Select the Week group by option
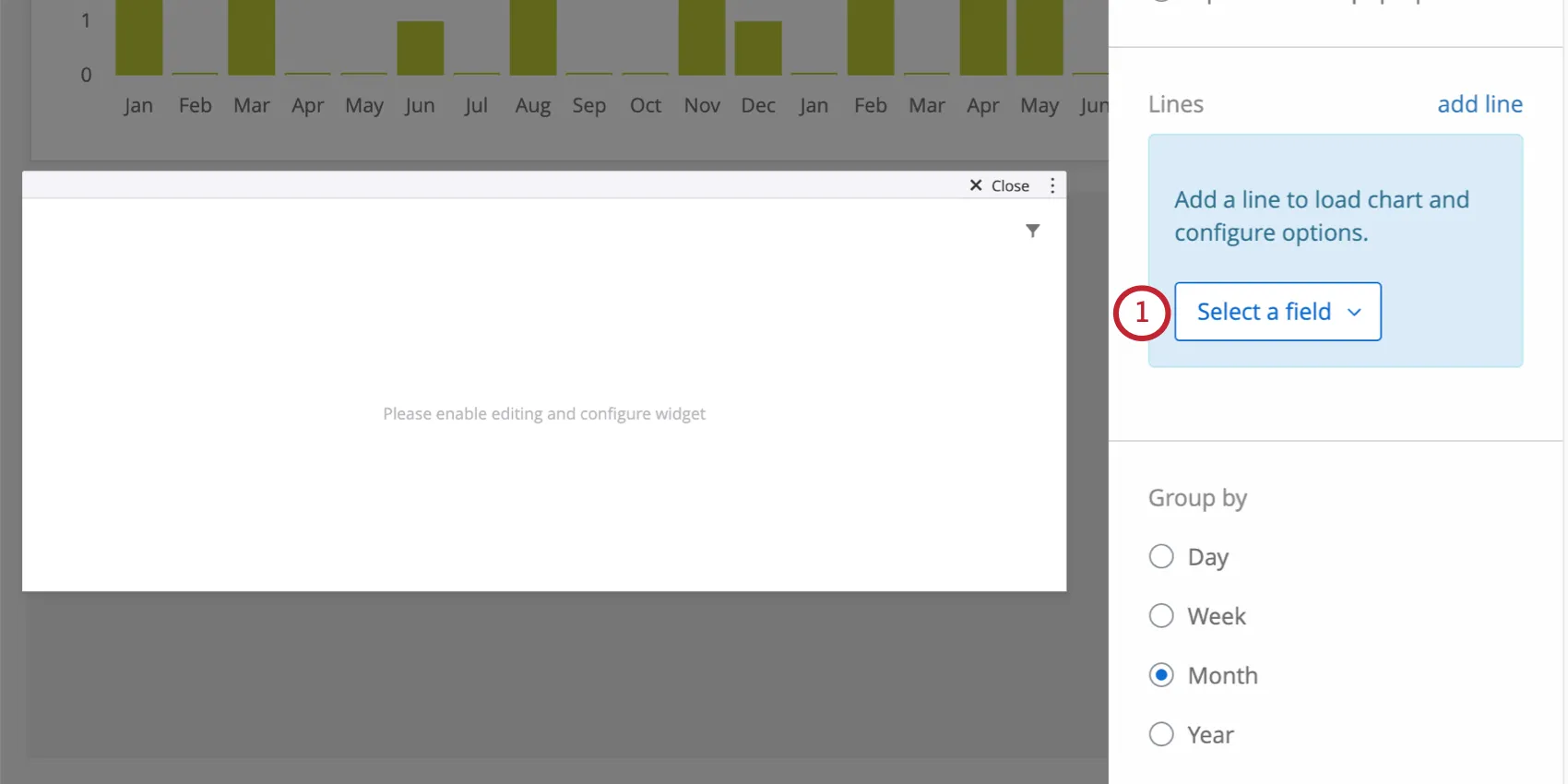Screen dimensions: 1568x784 pyautogui.click(x=1161, y=616)
